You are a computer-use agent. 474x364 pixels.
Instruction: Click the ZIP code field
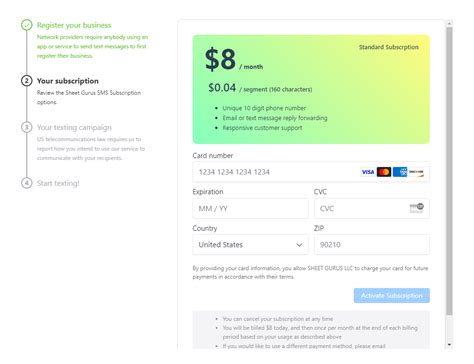[372, 245]
